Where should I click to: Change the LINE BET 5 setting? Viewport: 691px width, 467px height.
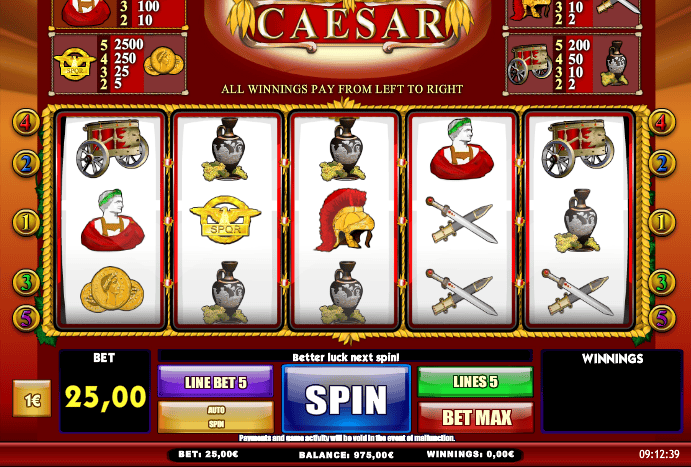[x=215, y=382]
